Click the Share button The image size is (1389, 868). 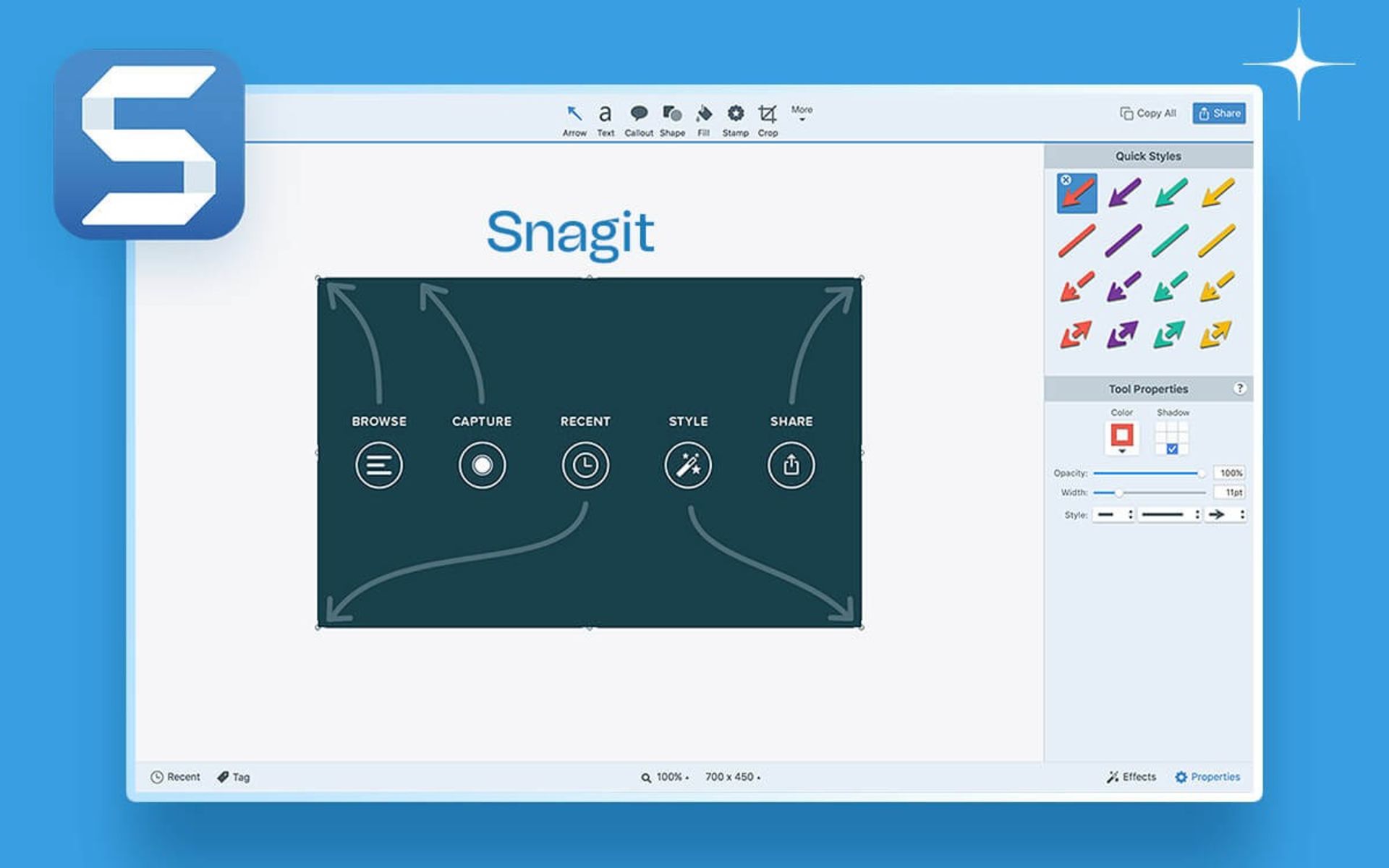pos(1222,112)
